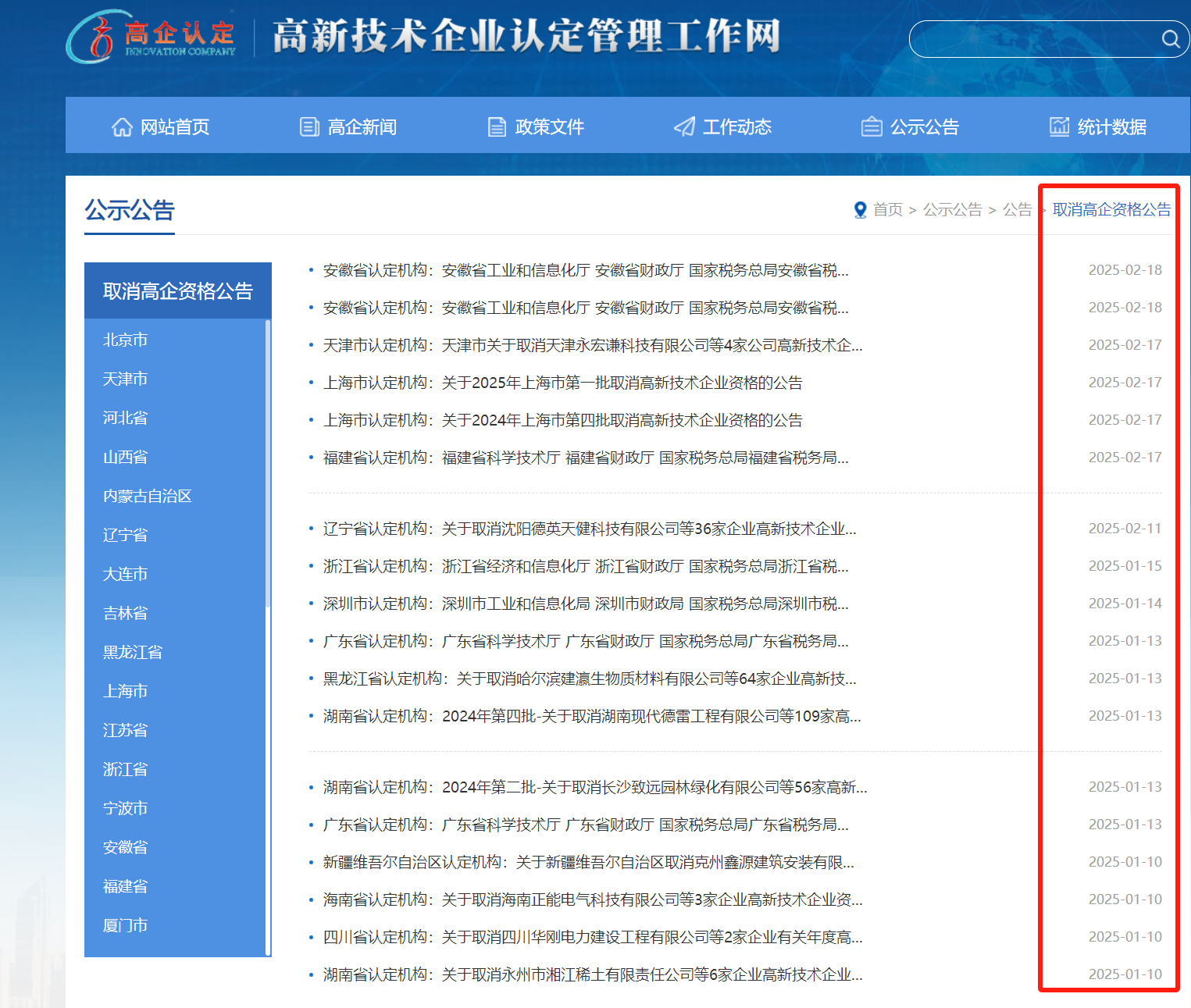Go to 公示公告 in breadcrumb
The height and width of the screenshot is (1008, 1191).
(953, 209)
